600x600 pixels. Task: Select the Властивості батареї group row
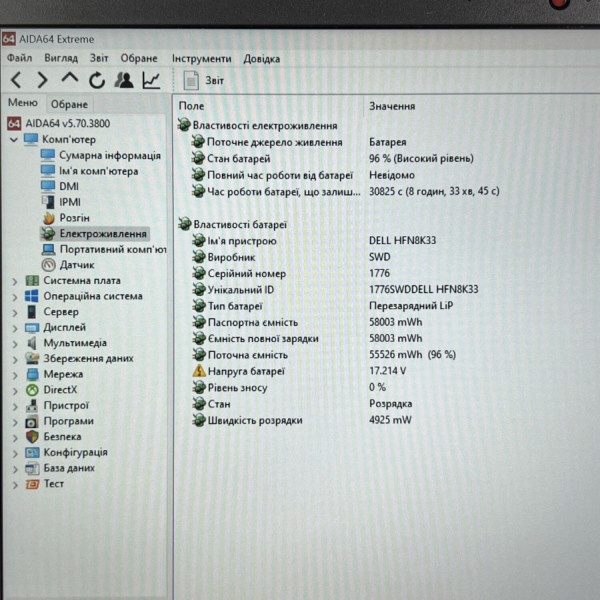coord(233,224)
